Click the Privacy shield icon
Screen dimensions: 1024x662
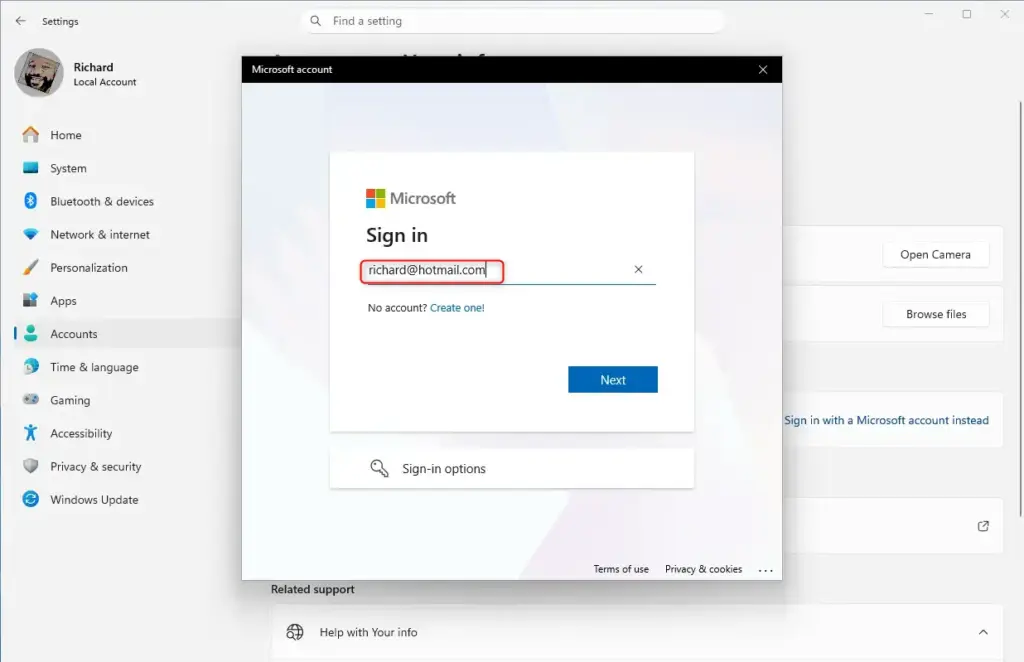click(31, 466)
